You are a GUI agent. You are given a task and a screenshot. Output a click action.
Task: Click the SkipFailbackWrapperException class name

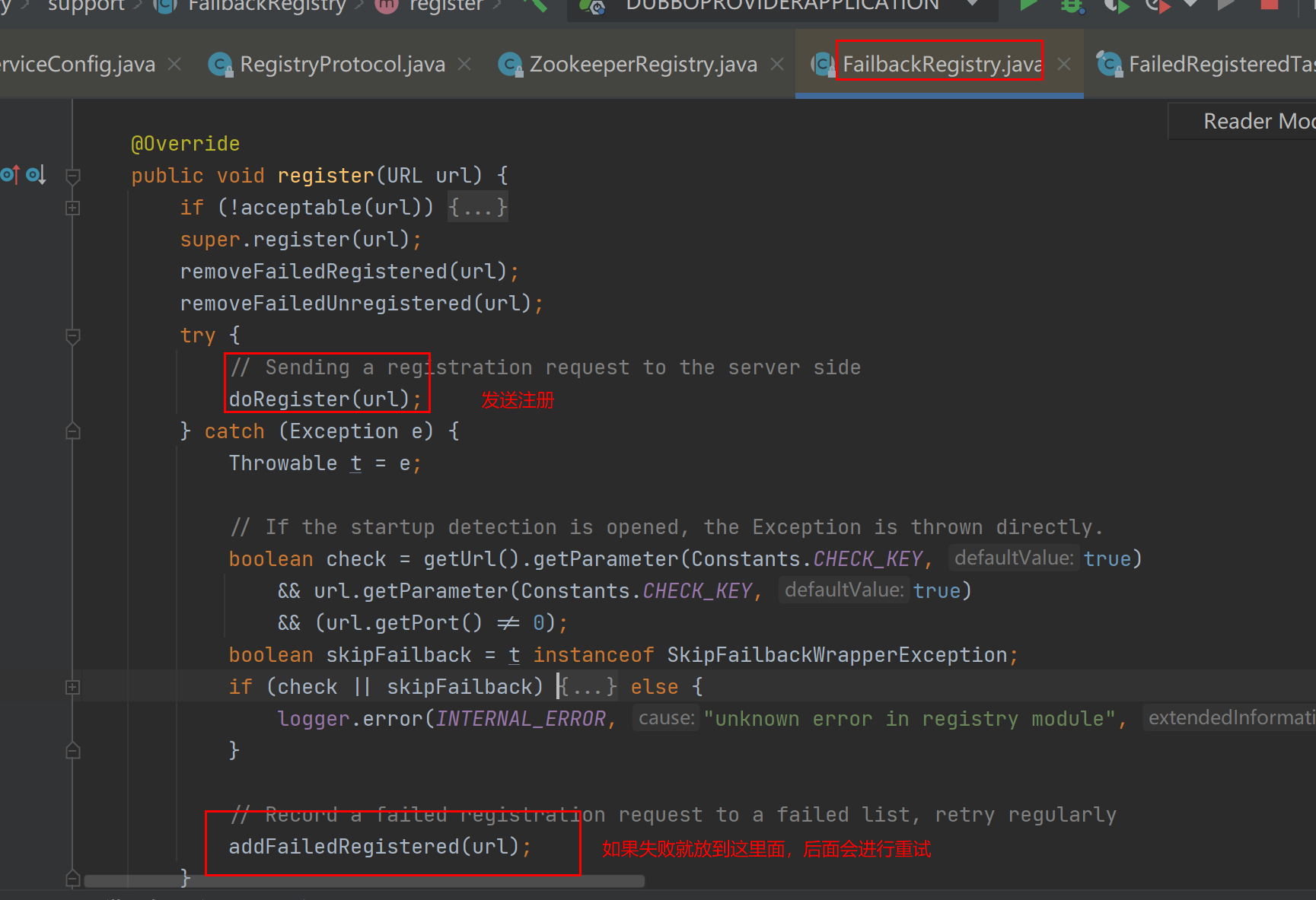[837, 655]
